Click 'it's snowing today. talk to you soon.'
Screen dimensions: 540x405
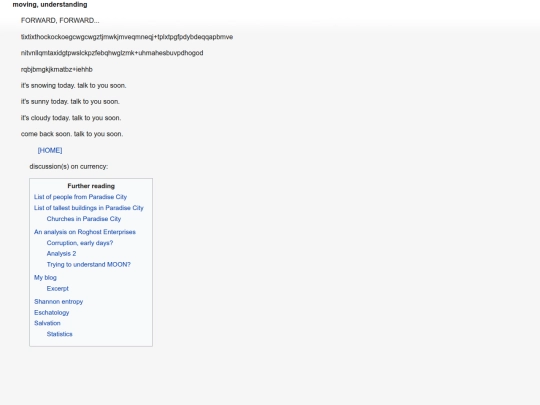(73, 85)
